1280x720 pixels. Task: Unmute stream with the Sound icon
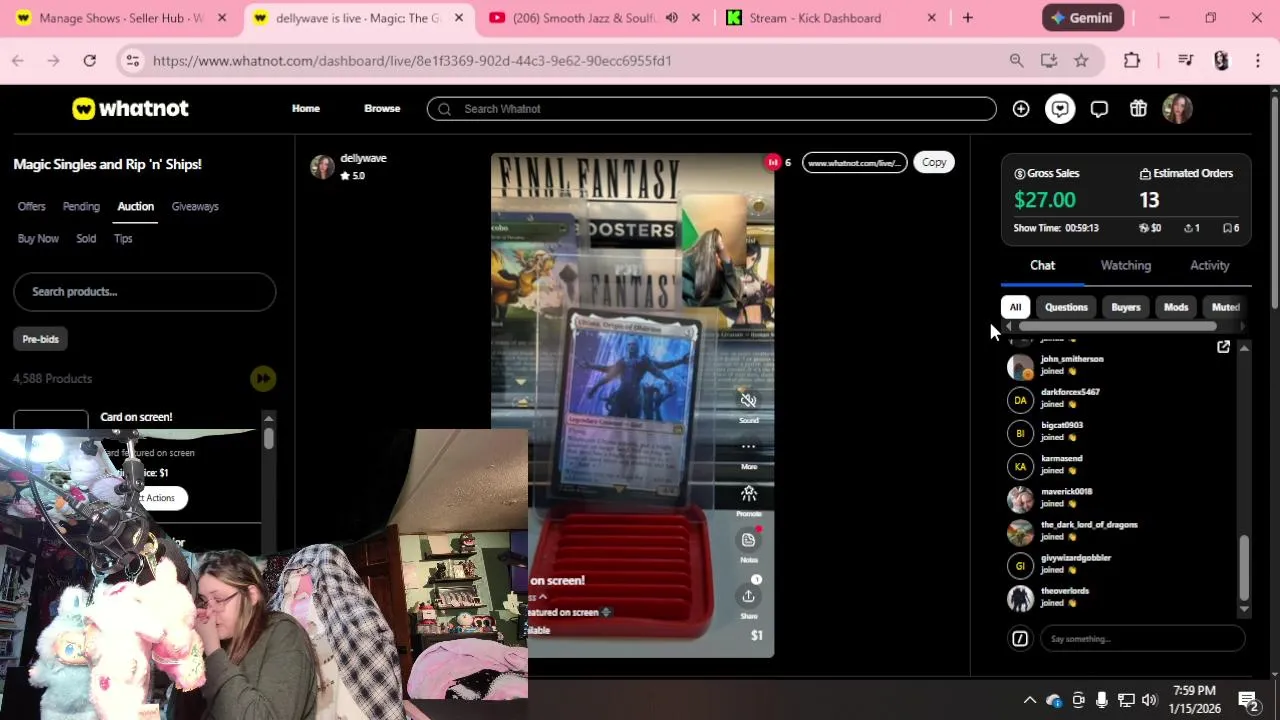click(748, 401)
